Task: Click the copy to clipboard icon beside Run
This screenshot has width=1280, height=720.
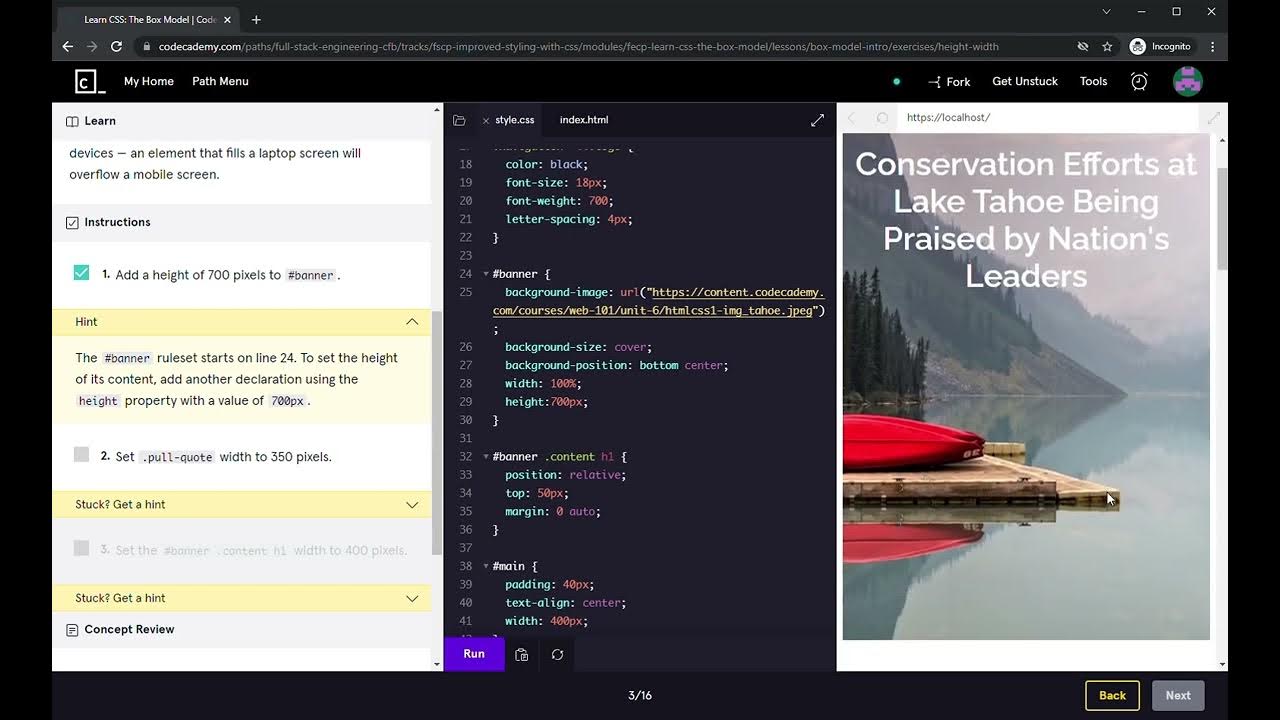Action: (x=521, y=655)
